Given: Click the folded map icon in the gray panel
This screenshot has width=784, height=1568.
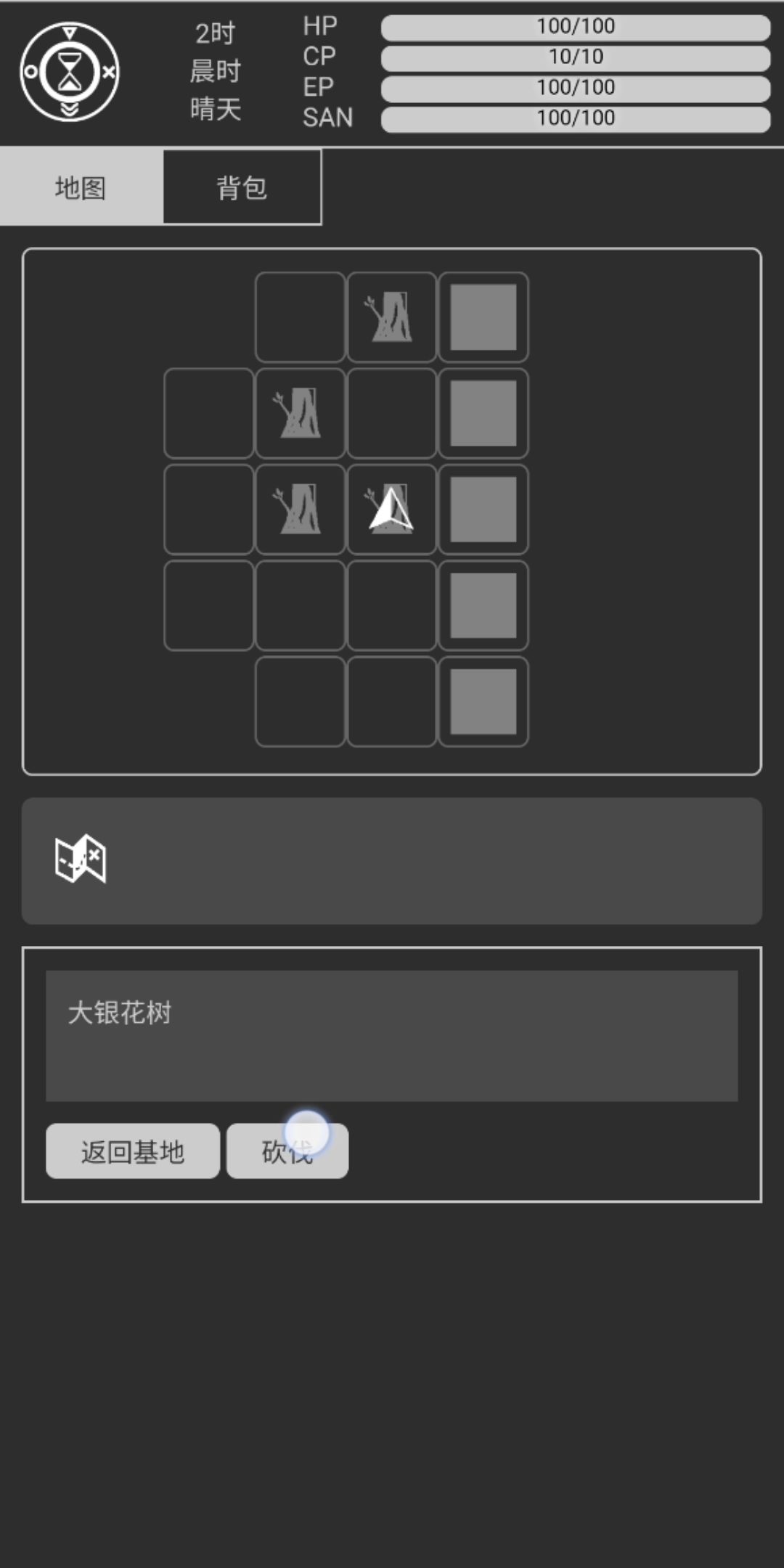Looking at the screenshot, I should [81, 859].
